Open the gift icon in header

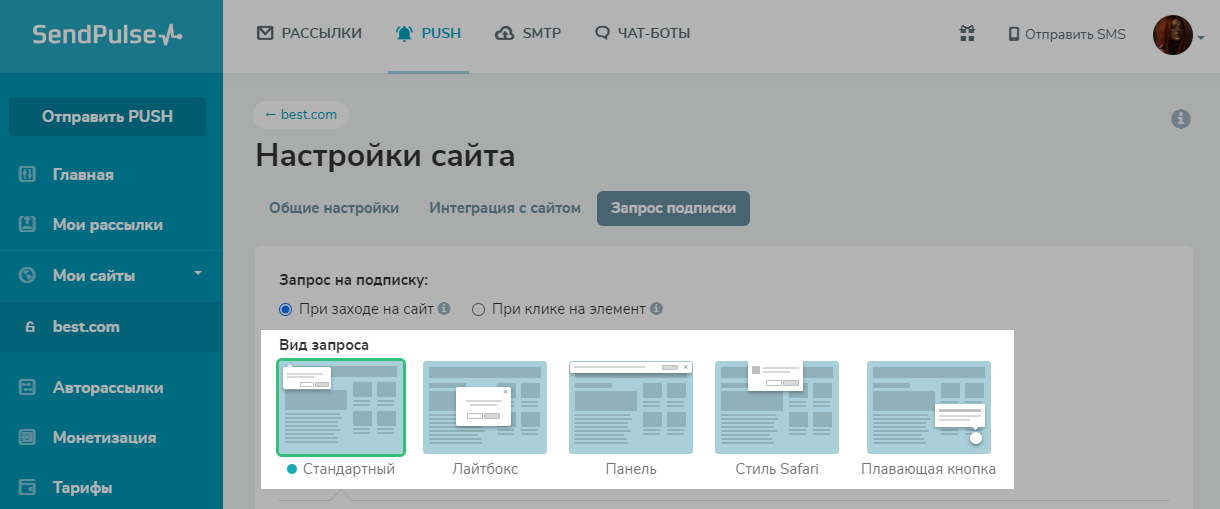[x=967, y=34]
